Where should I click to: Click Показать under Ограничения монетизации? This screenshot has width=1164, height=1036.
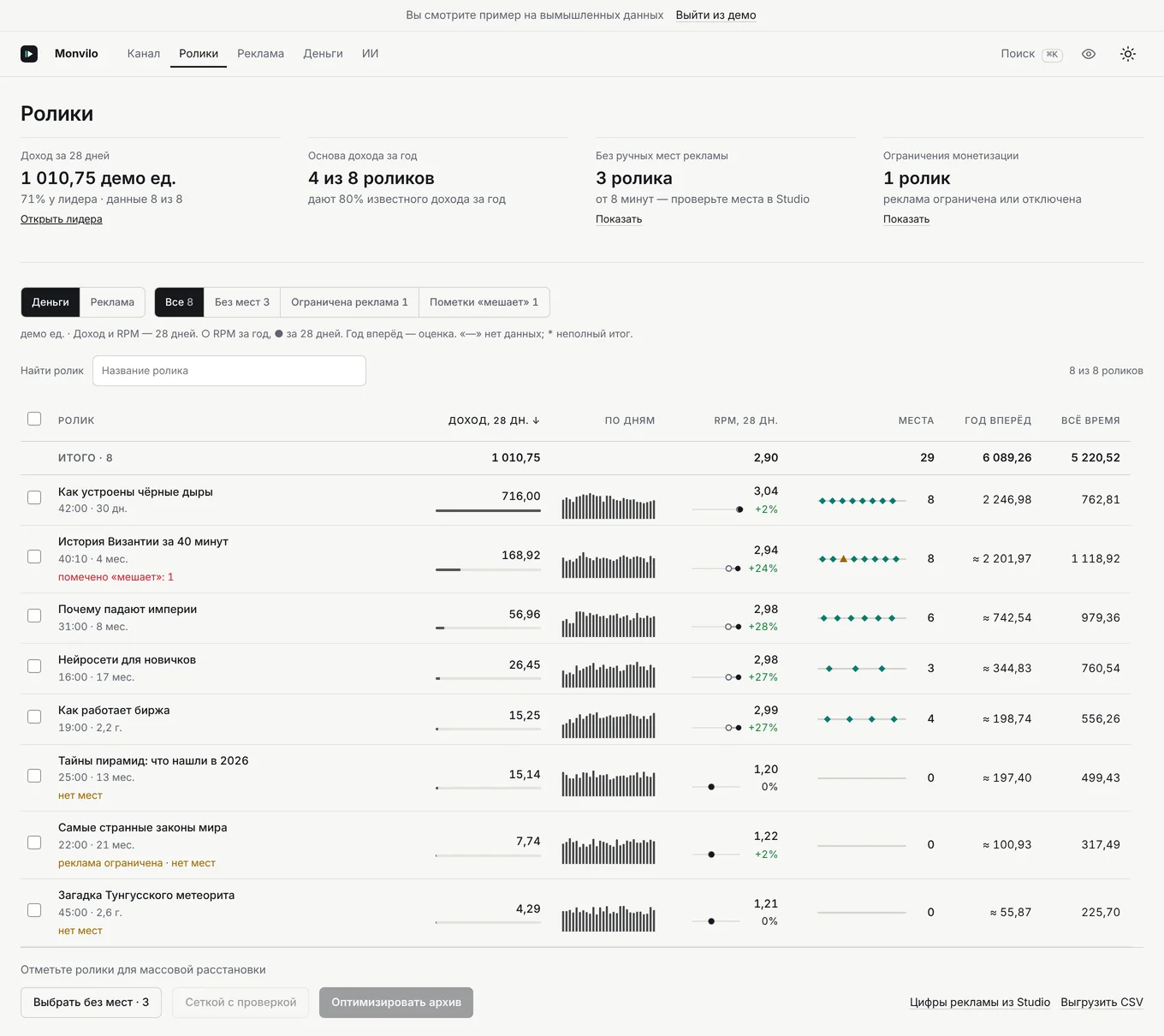906,219
